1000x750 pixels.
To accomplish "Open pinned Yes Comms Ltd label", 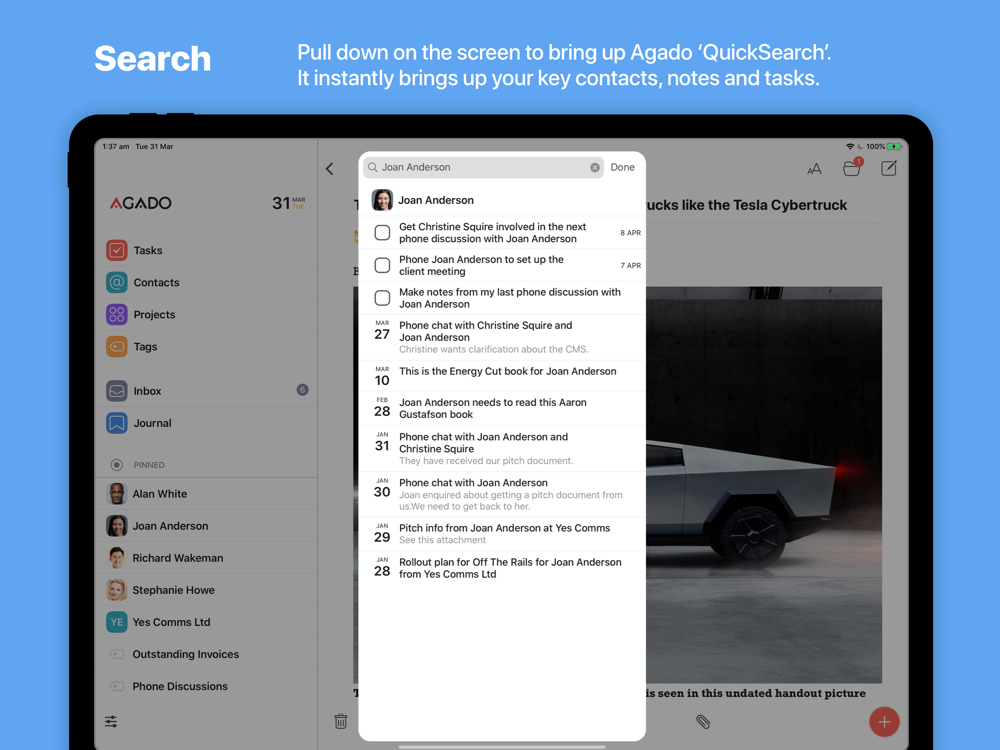I will [x=172, y=622].
